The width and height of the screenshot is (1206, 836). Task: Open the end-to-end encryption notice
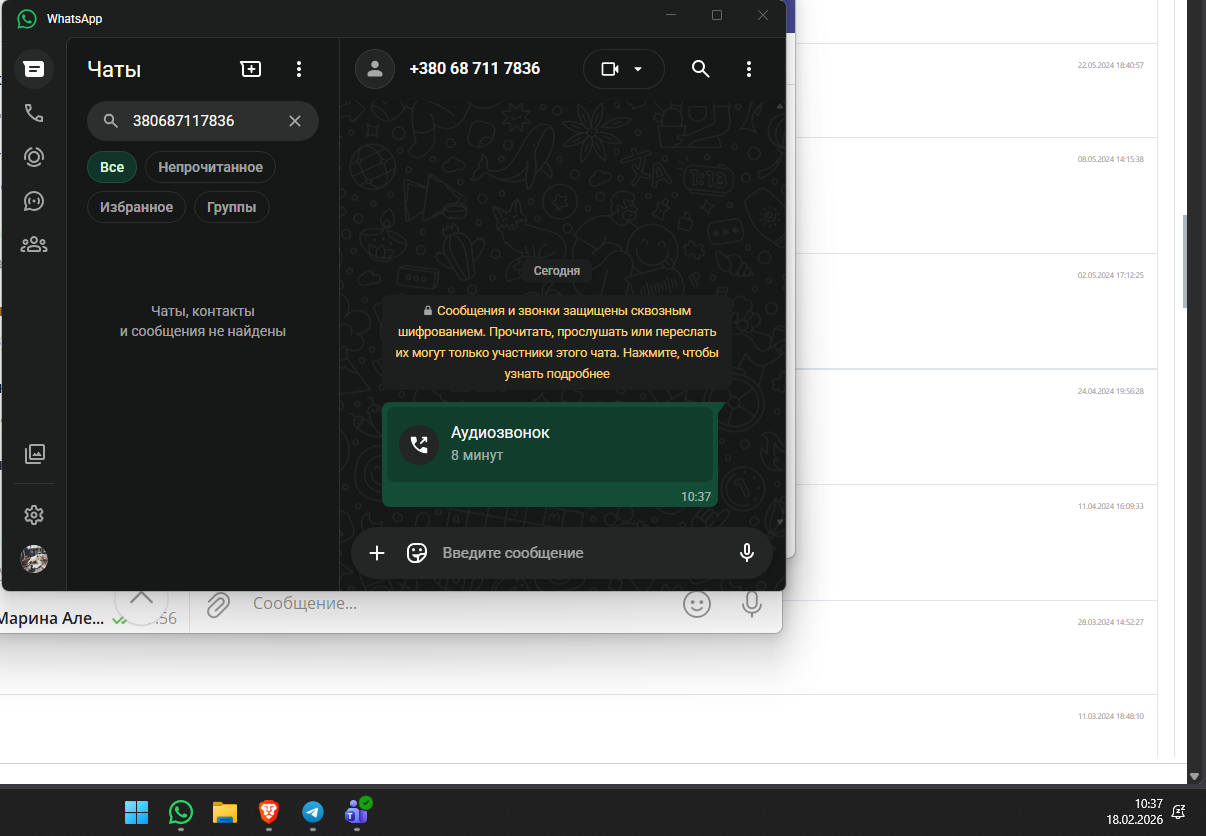557,342
